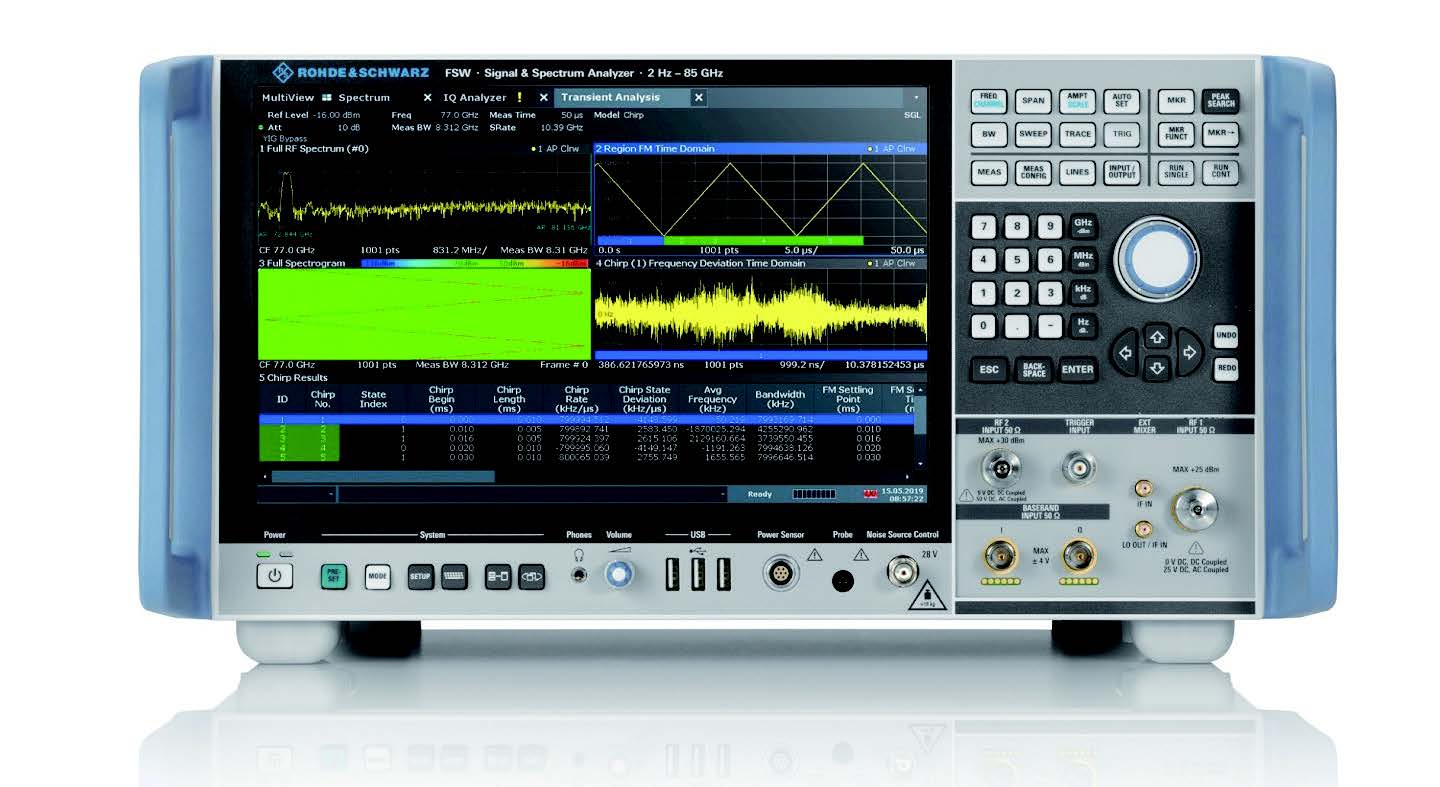Start a single sweep with RUN SINGLE
This screenshot has width=1440, height=787.
tap(1176, 172)
